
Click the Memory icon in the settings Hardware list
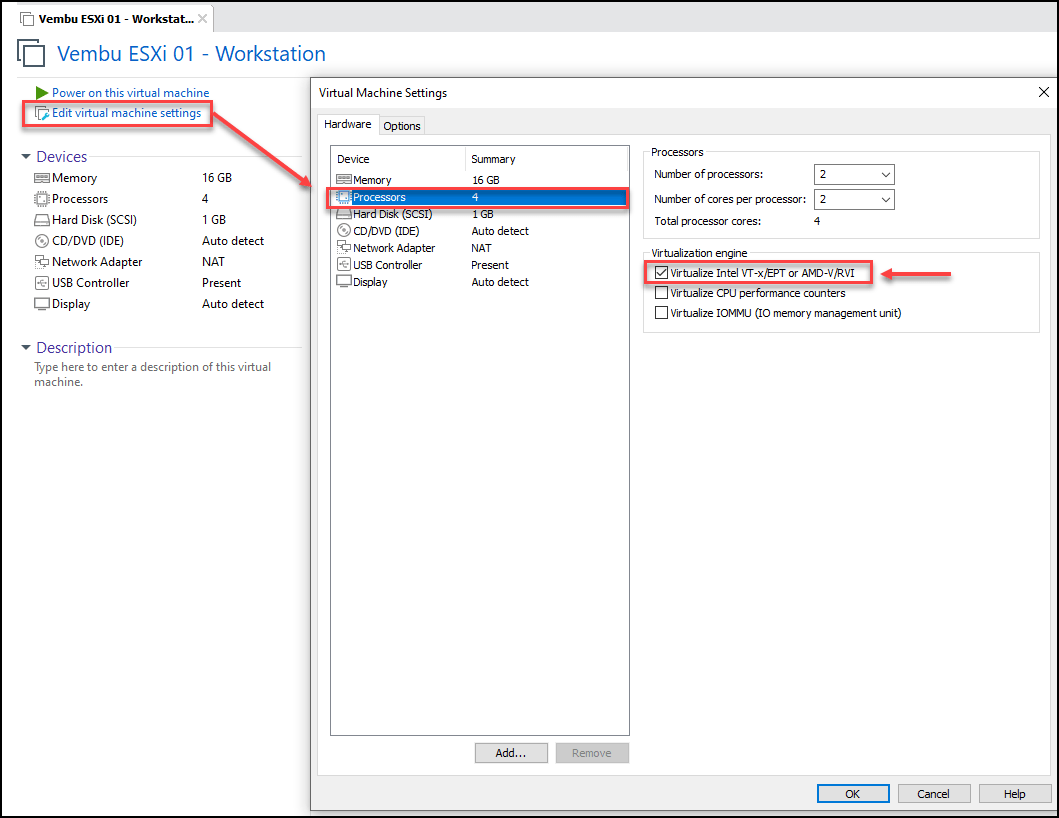click(344, 180)
